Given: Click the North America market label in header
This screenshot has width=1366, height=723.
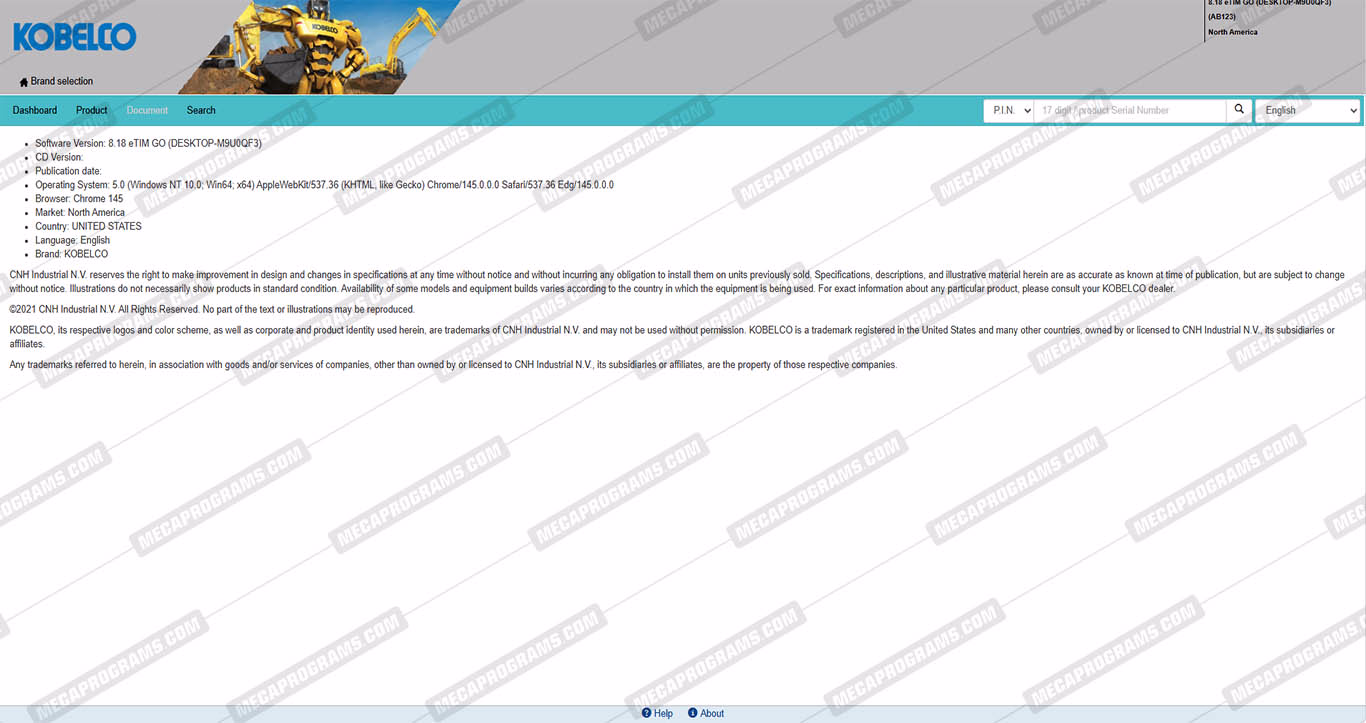Looking at the screenshot, I should coord(1232,32).
